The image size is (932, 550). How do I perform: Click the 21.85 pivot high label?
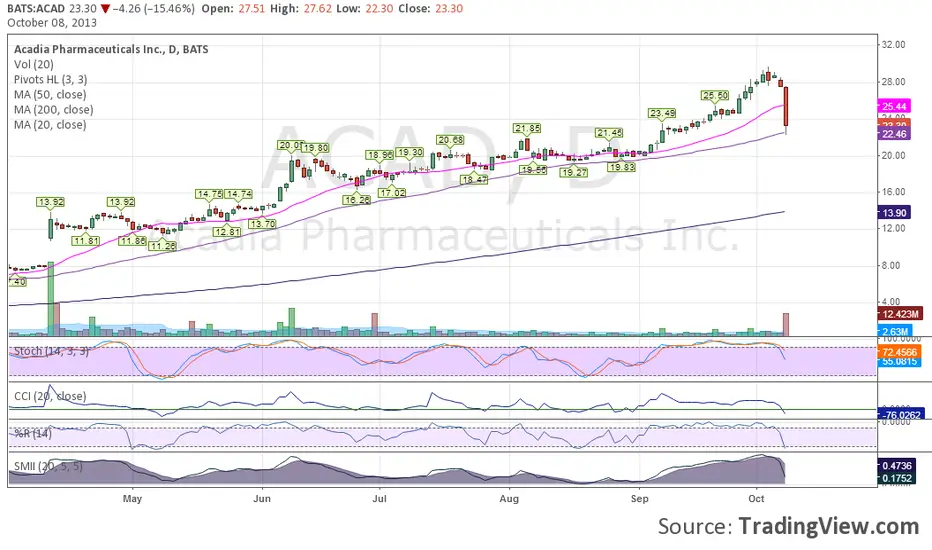[x=527, y=128]
